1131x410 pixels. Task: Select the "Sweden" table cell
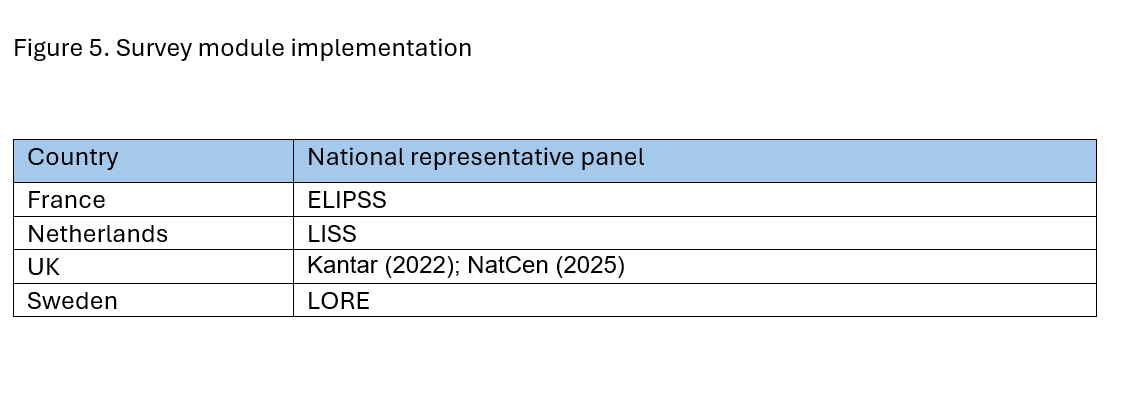coord(72,301)
